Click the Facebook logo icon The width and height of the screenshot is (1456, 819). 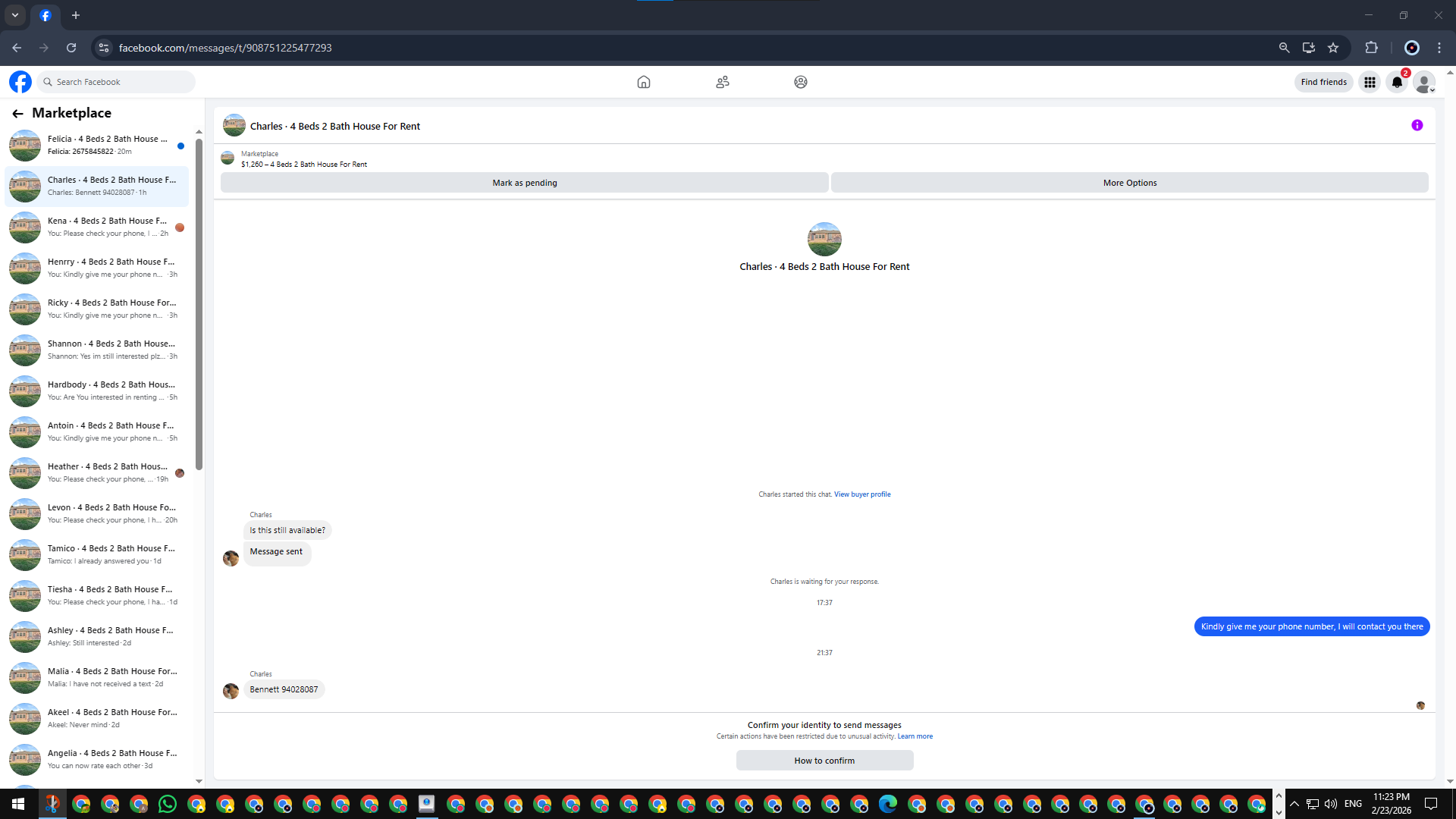click(20, 82)
